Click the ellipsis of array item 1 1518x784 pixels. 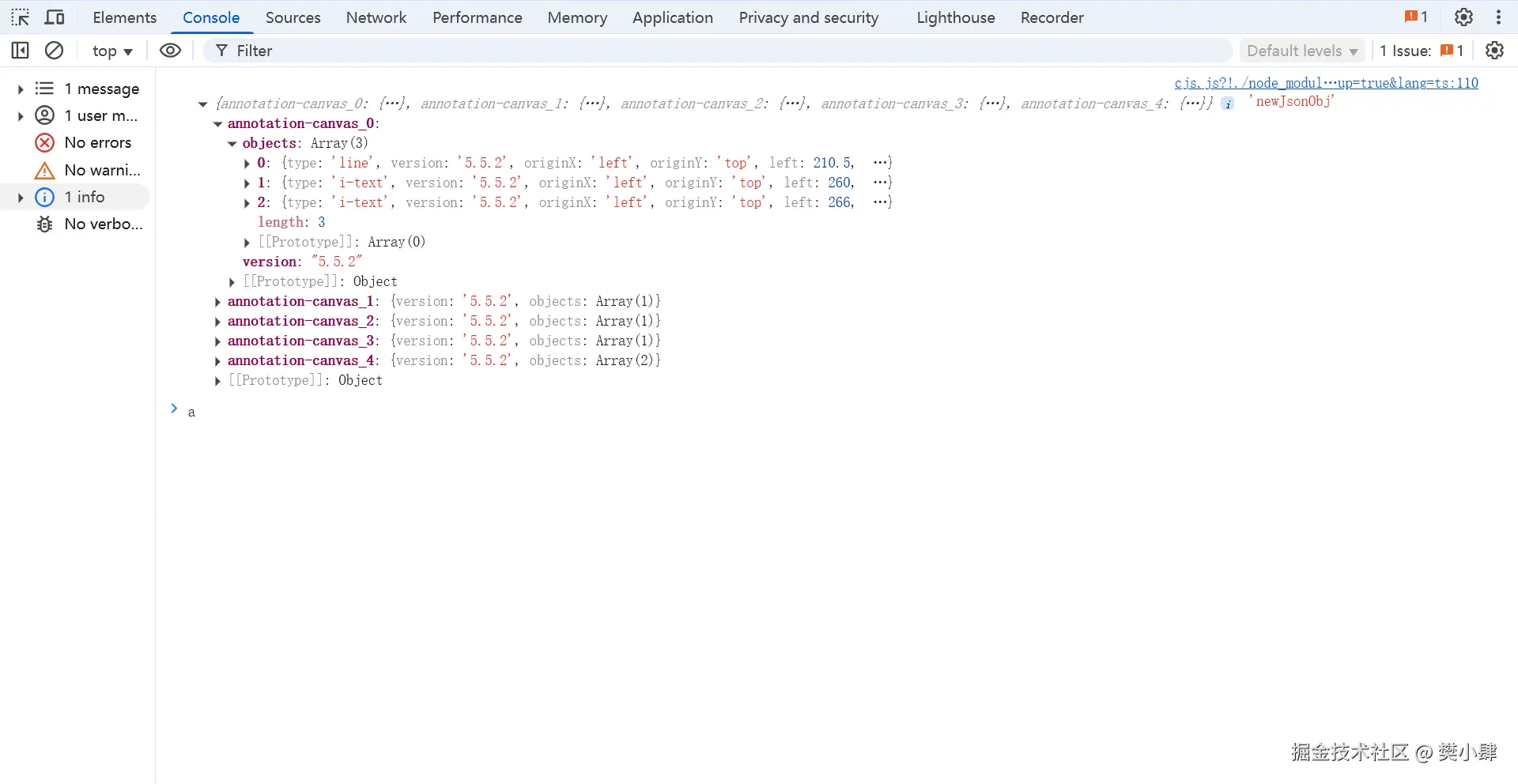click(x=880, y=183)
